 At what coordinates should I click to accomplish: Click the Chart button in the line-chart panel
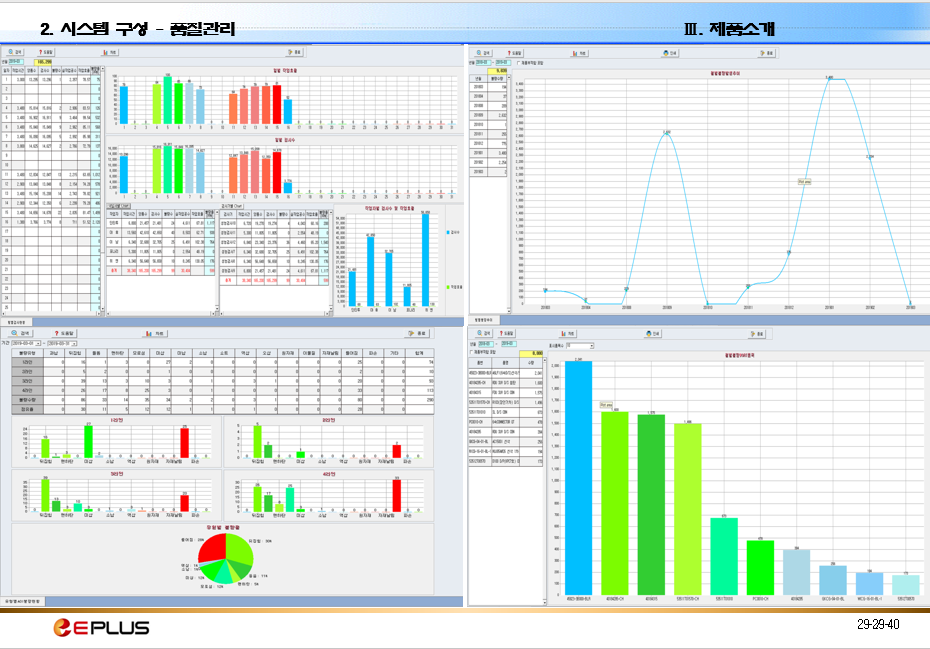(579, 53)
